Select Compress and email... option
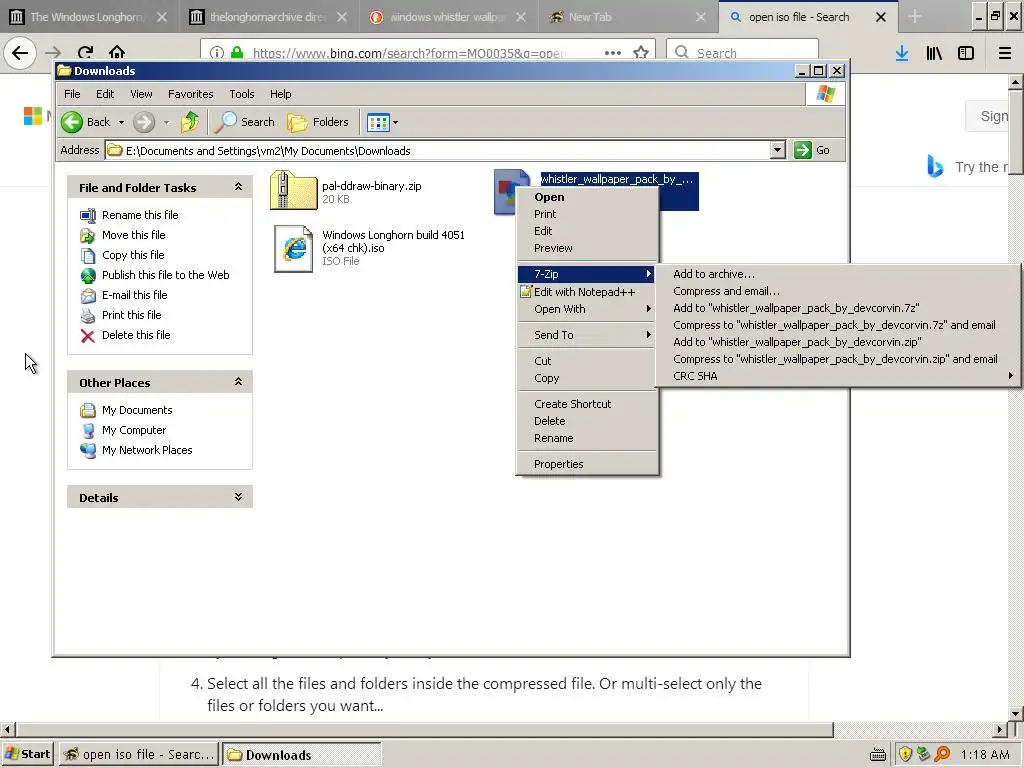The image size is (1024, 768). tap(838, 291)
